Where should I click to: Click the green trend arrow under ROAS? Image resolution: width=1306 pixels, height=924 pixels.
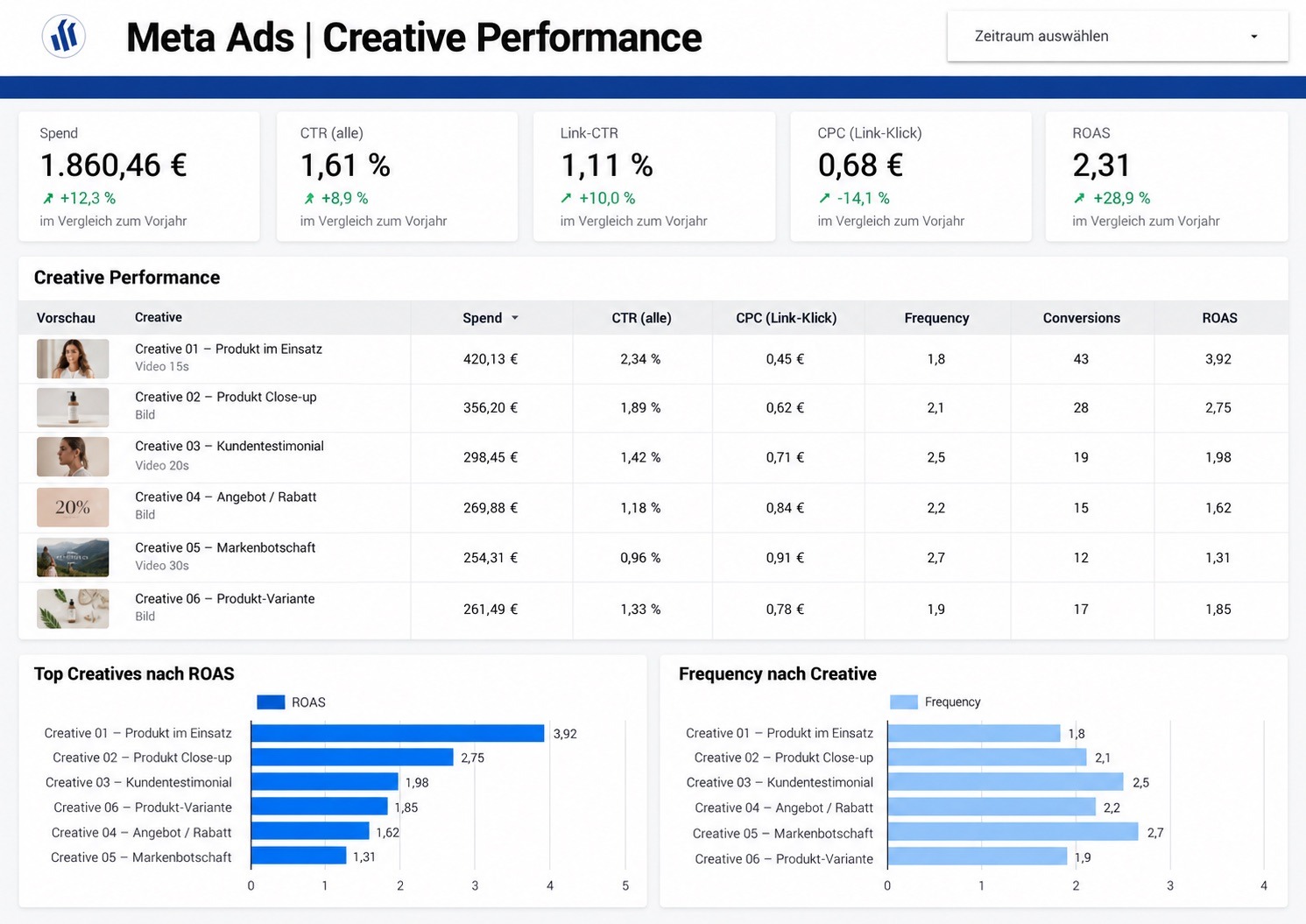click(1079, 199)
